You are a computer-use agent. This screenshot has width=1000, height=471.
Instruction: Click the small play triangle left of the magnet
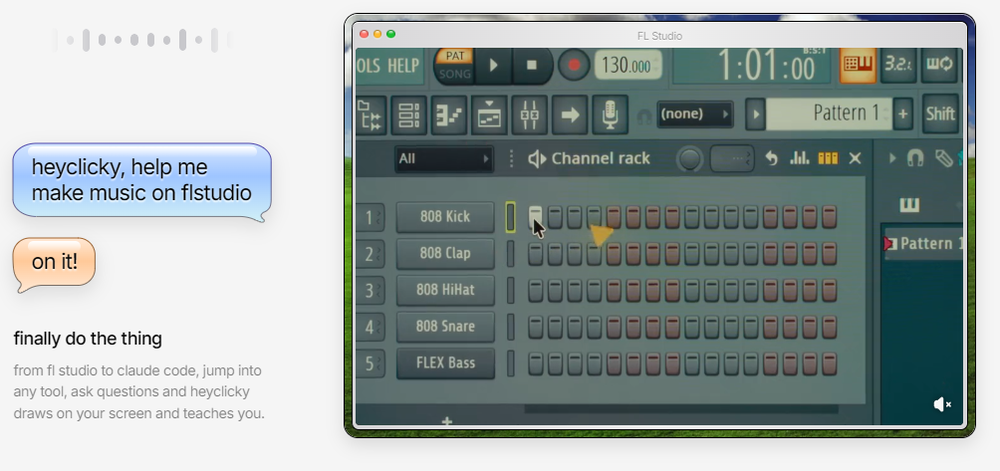[892, 157]
